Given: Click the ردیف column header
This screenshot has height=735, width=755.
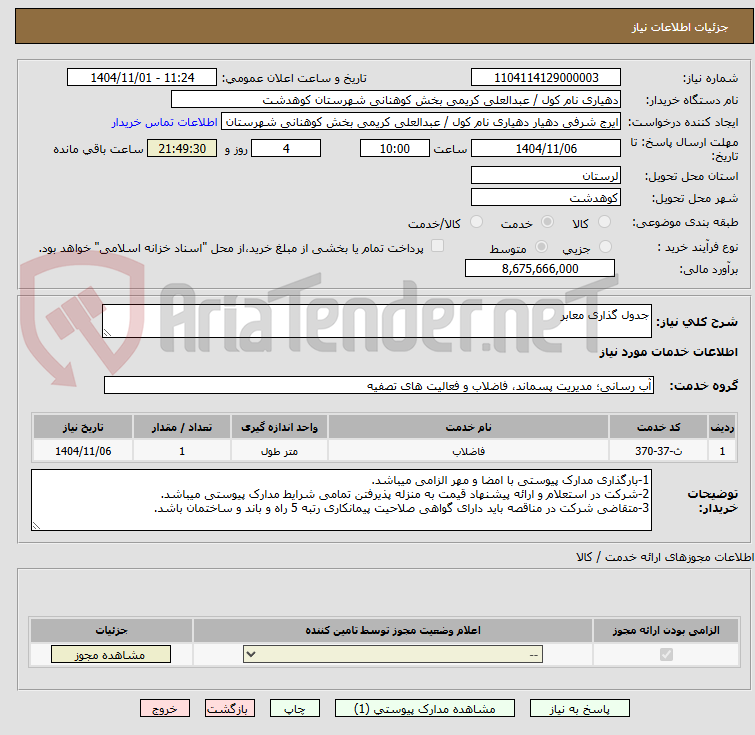Looking at the screenshot, I should click(722, 427).
